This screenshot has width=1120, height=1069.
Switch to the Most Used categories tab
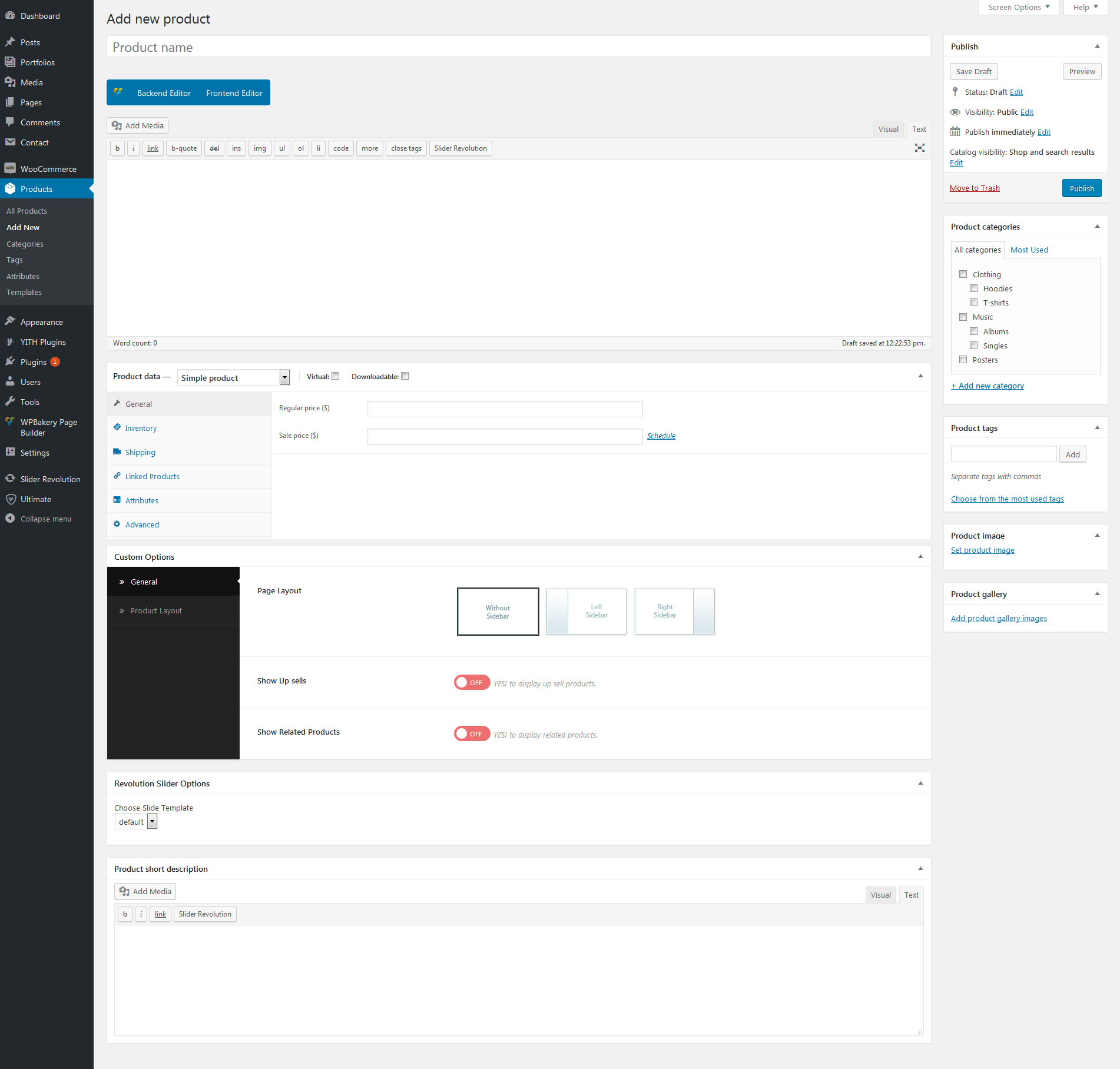1029,250
